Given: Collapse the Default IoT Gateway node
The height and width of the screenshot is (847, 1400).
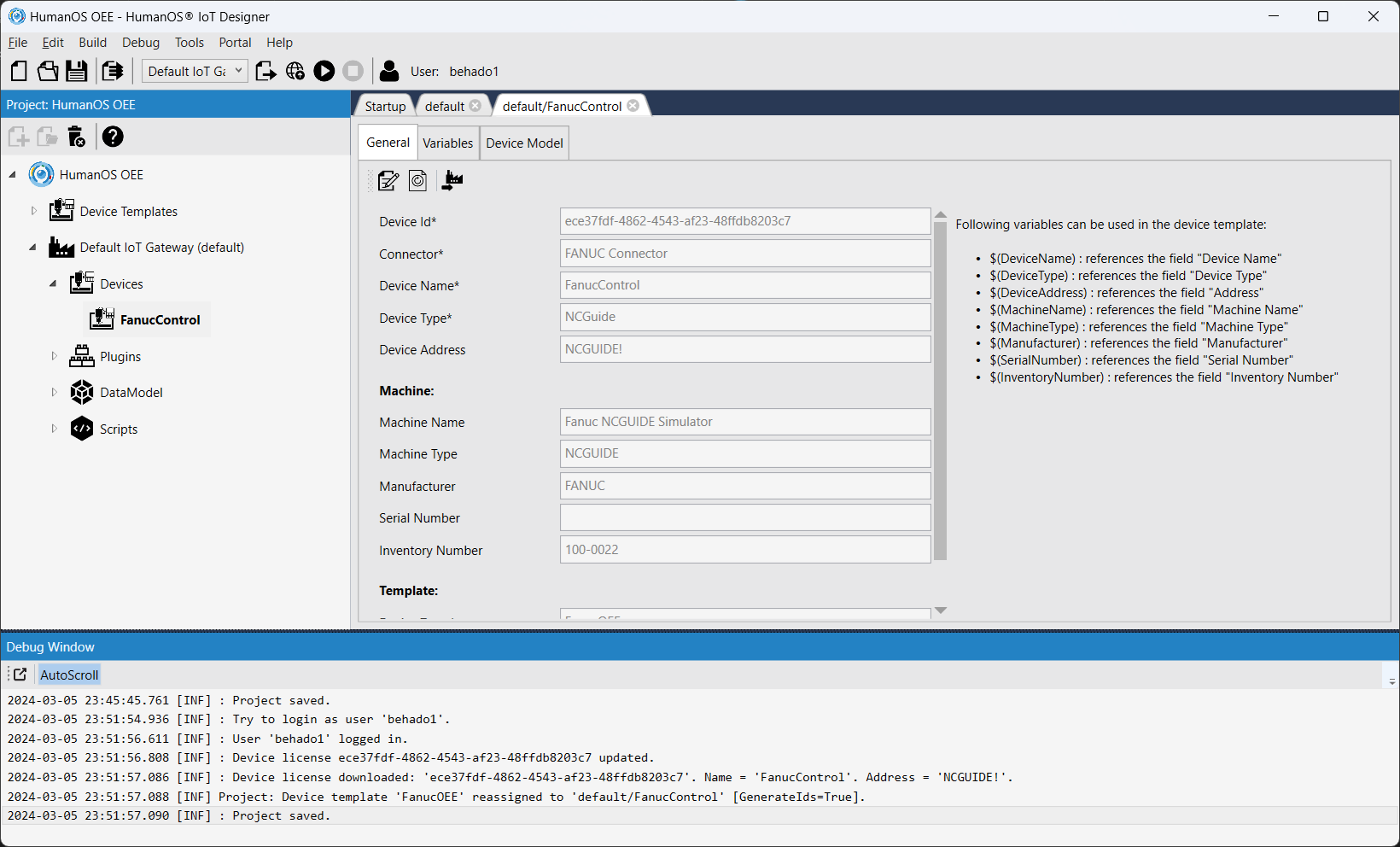Looking at the screenshot, I should click(32, 248).
